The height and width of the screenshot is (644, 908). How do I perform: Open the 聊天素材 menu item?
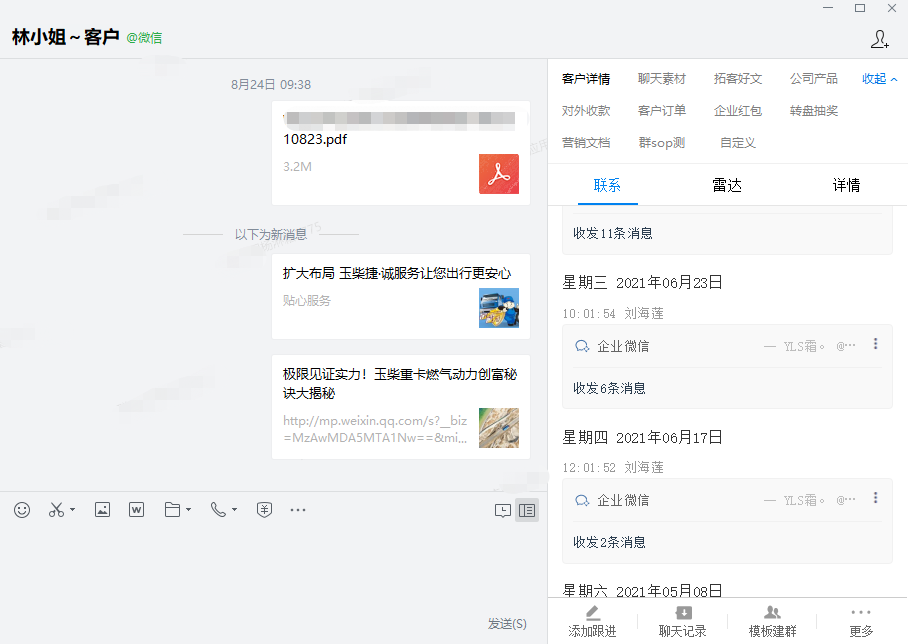tap(662, 79)
